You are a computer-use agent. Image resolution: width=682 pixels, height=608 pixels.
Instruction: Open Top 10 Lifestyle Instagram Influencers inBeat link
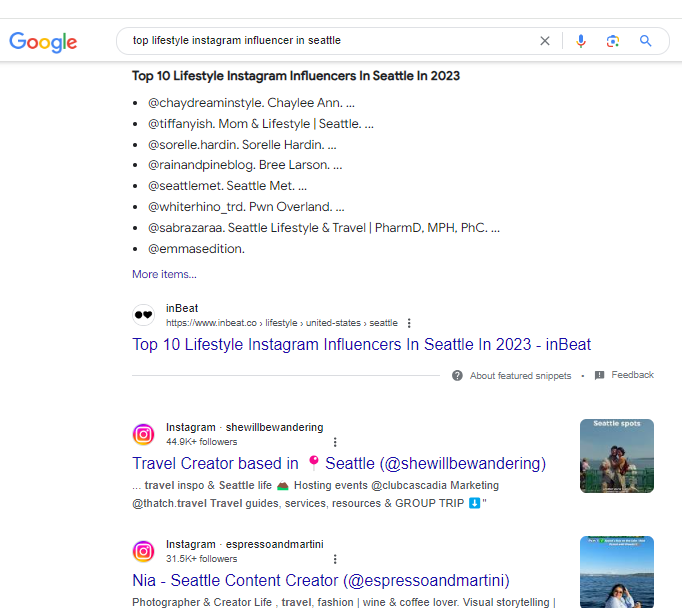click(x=361, y=344)
